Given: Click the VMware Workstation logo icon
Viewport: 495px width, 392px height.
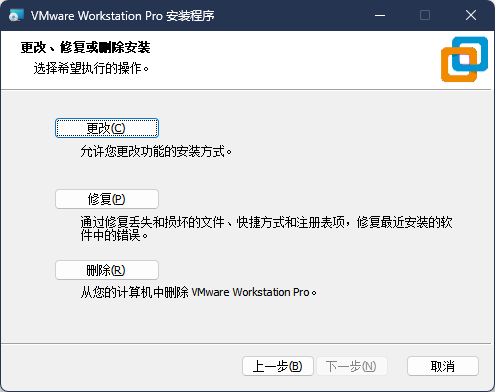Looking at the screenshot, I should click(464, 59).
